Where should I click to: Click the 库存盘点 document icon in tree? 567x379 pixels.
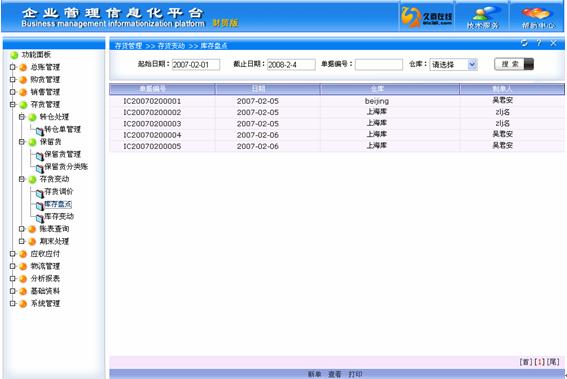pos(39,205)
